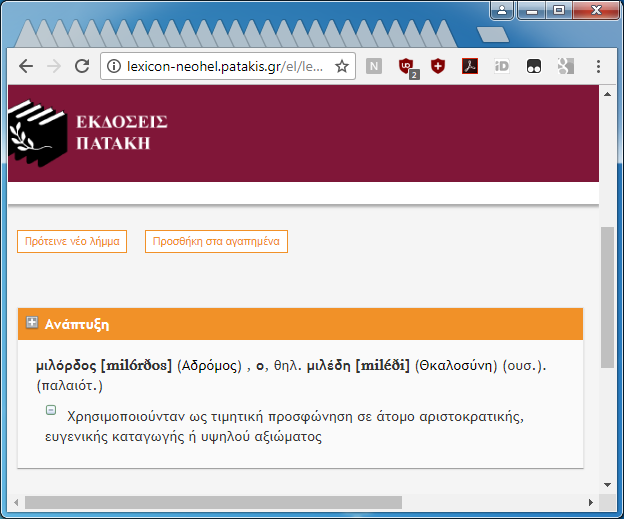The height and width of the screenshot is (519, 624).
Task: Open Chrome's three-dot menu
Action: tap(598, 66)
